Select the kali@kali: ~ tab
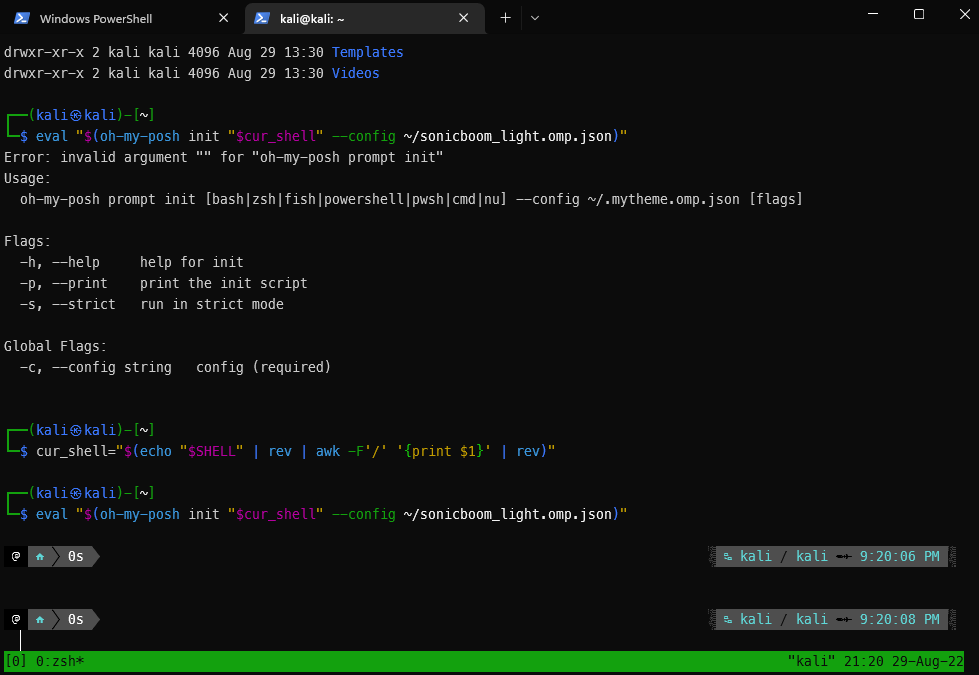 [x=365, y=18]
